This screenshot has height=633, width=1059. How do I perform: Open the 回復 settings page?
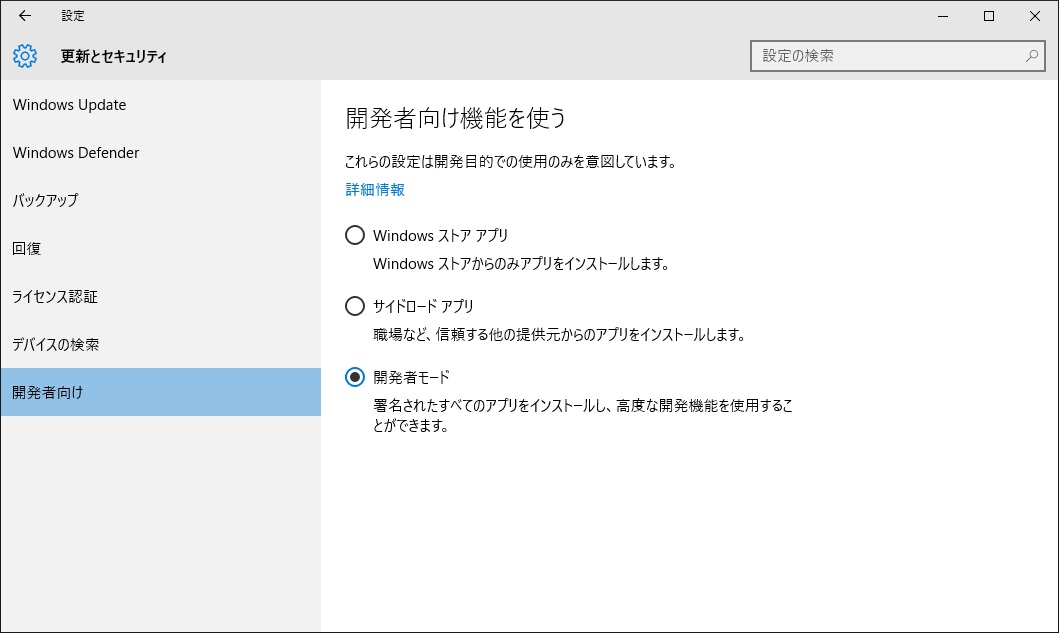[x=27, y=249]
